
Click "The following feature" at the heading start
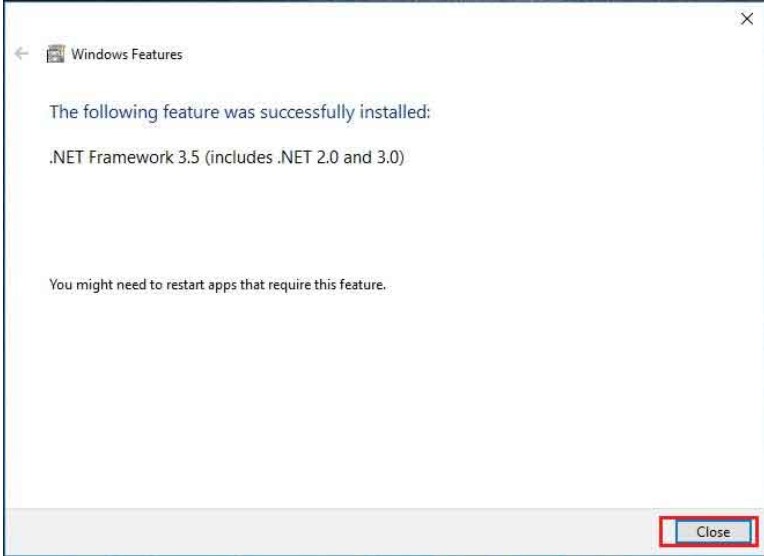click(x=120, y=112)
